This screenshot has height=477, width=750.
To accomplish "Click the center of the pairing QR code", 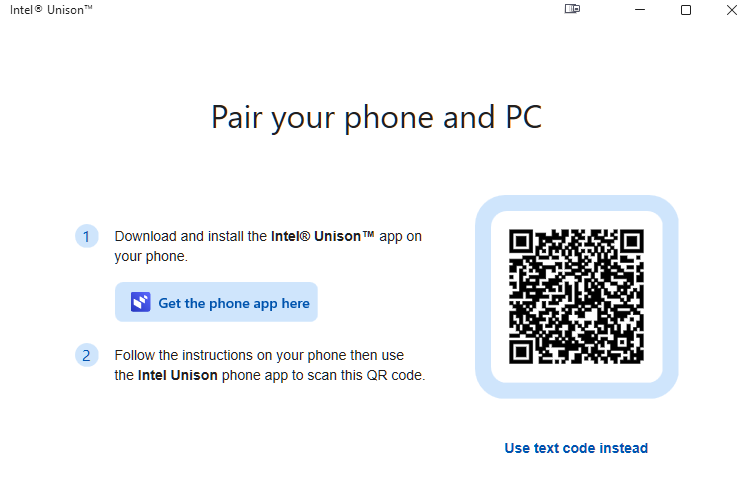I will pyautogui.click(x=576, y=297).
